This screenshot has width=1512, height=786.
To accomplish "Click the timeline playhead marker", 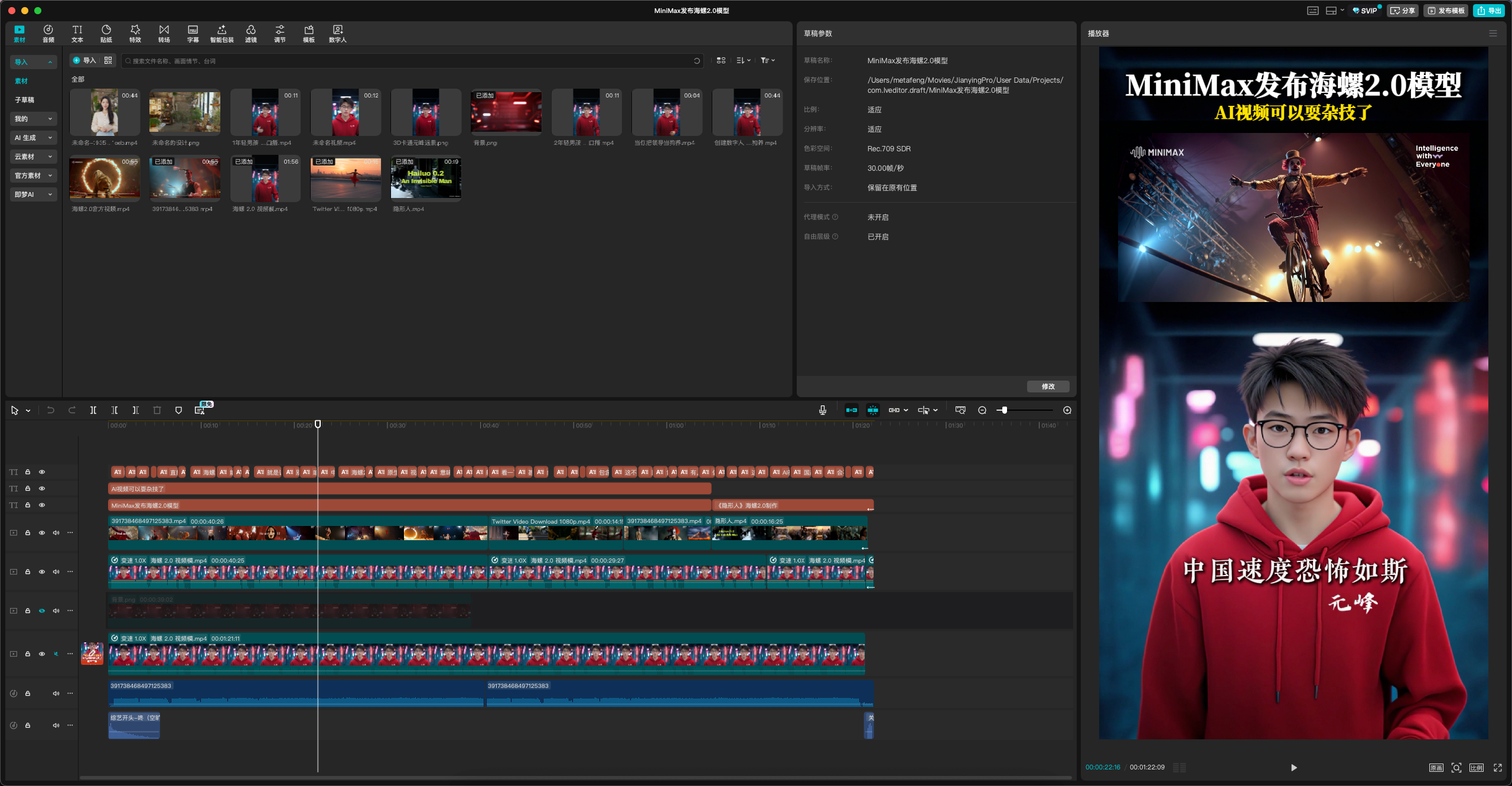I will [x=318, y=424].
